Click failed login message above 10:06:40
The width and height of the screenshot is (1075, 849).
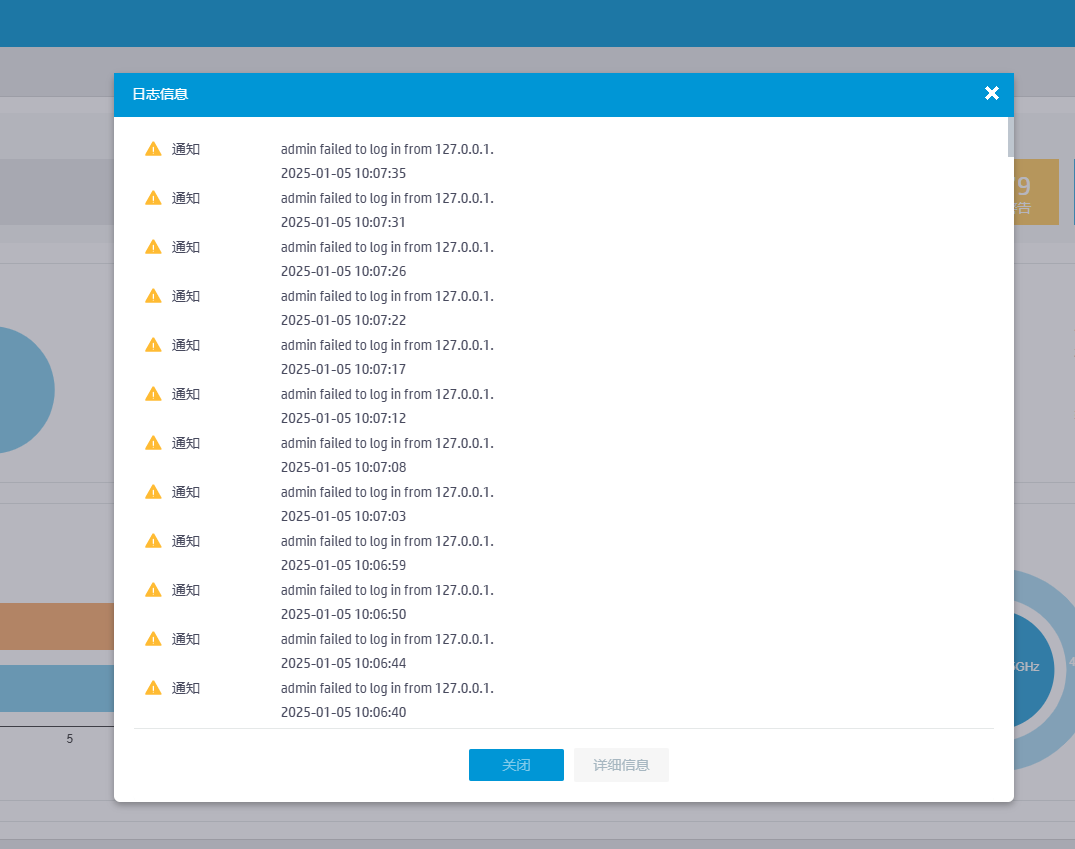point(387,689)
